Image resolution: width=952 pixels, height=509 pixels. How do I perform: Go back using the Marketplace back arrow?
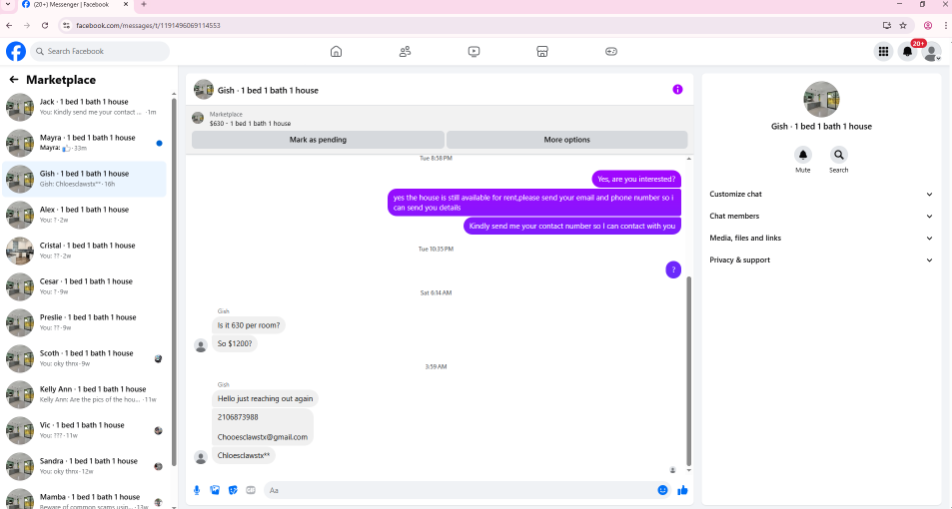(13, 80)
